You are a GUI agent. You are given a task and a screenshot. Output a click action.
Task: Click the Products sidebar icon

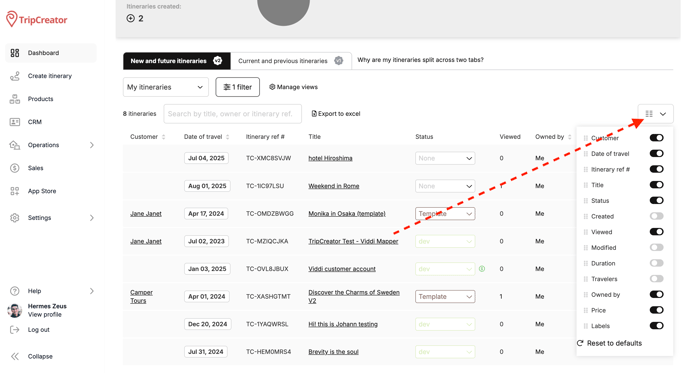pos(15,99)
